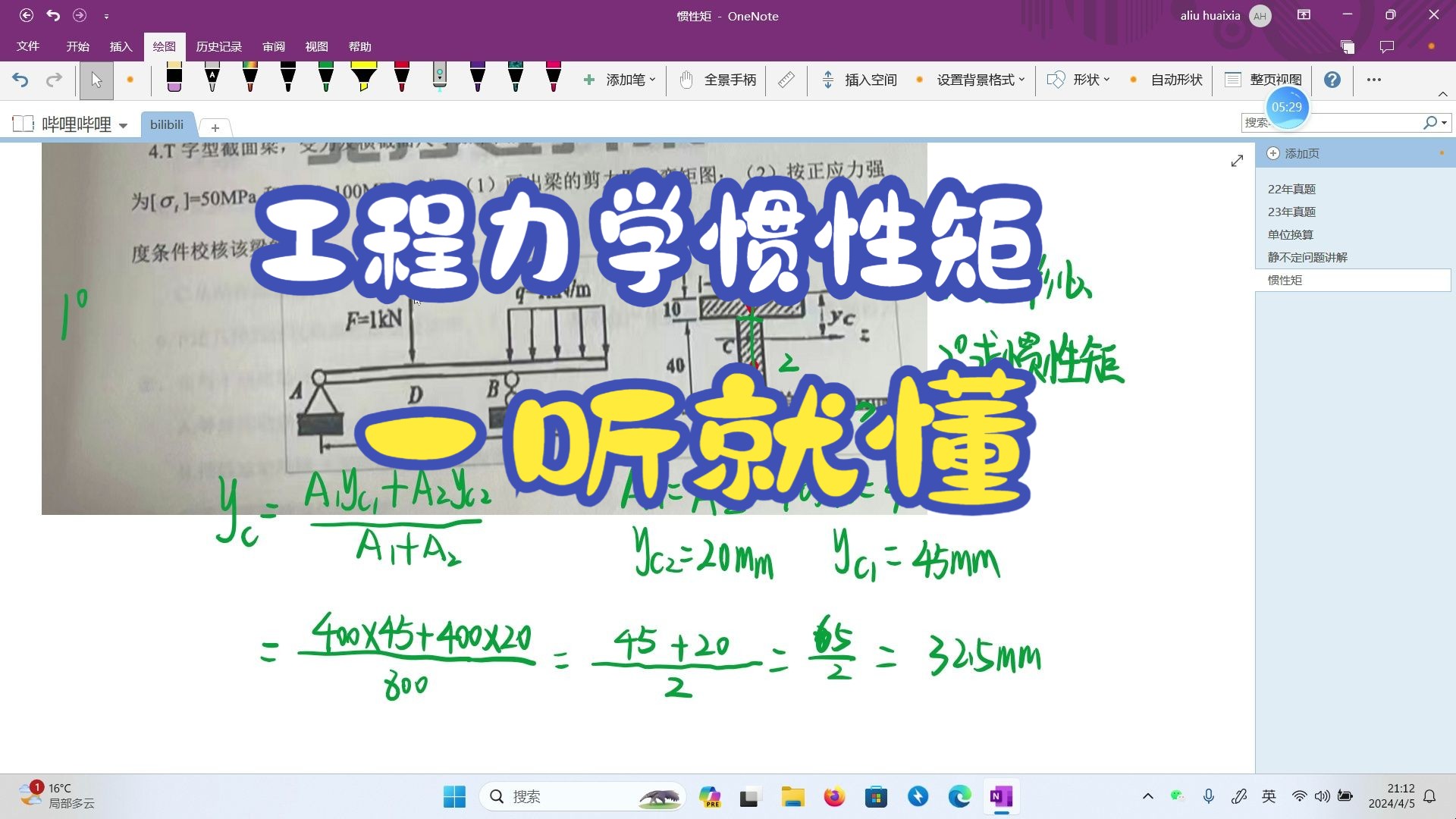
Task: Open the 添加笔 add pen dropdown
Action: [619, 80]
